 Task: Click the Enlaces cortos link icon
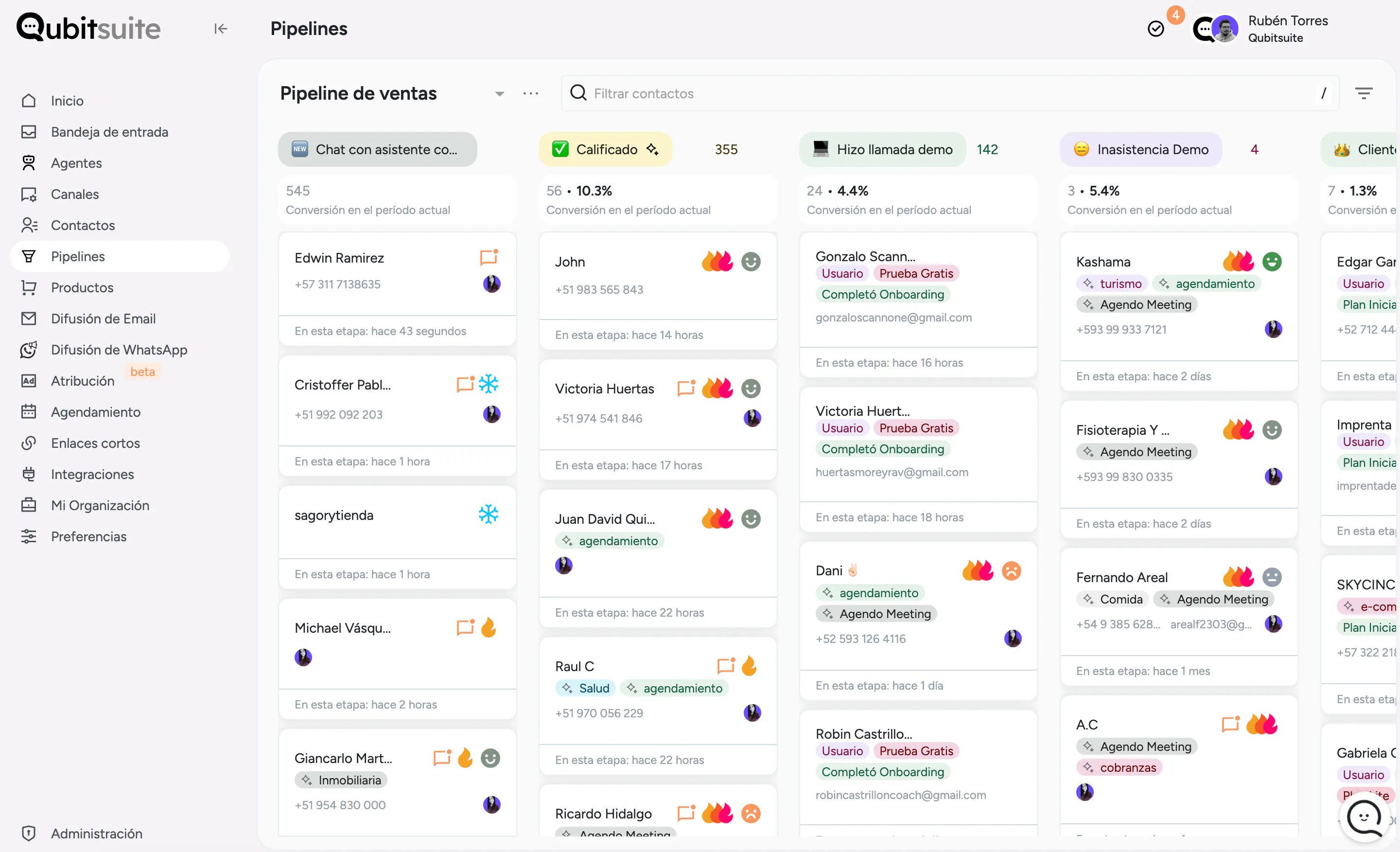[x=29, y=443]
